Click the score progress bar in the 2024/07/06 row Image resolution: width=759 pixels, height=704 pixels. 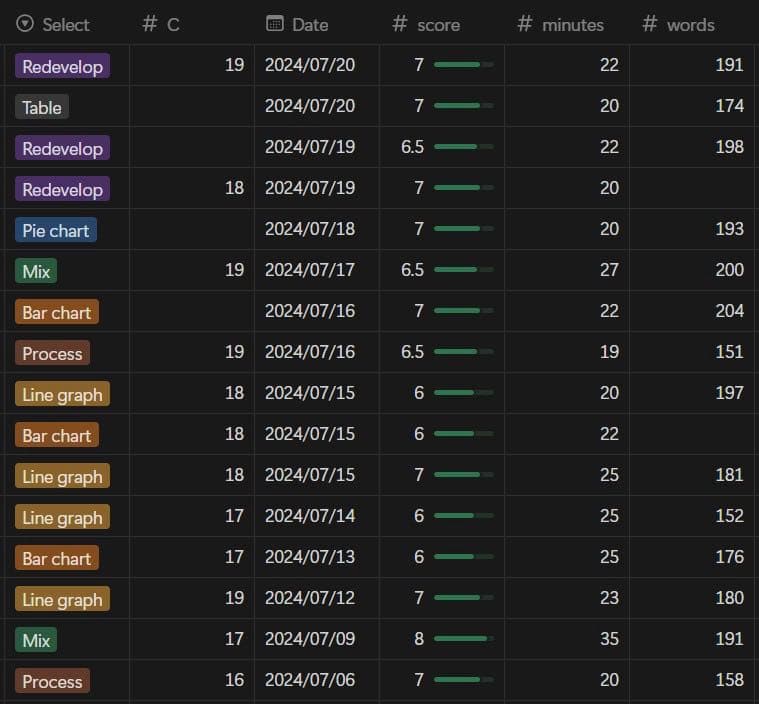click(464, 680)
